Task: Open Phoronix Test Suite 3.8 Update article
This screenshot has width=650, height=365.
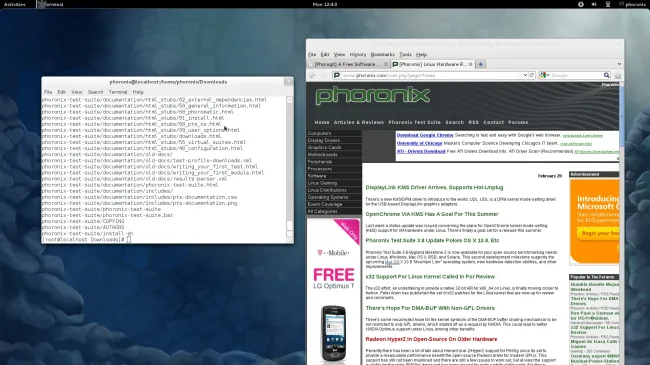Action: (x=432, y=241)
